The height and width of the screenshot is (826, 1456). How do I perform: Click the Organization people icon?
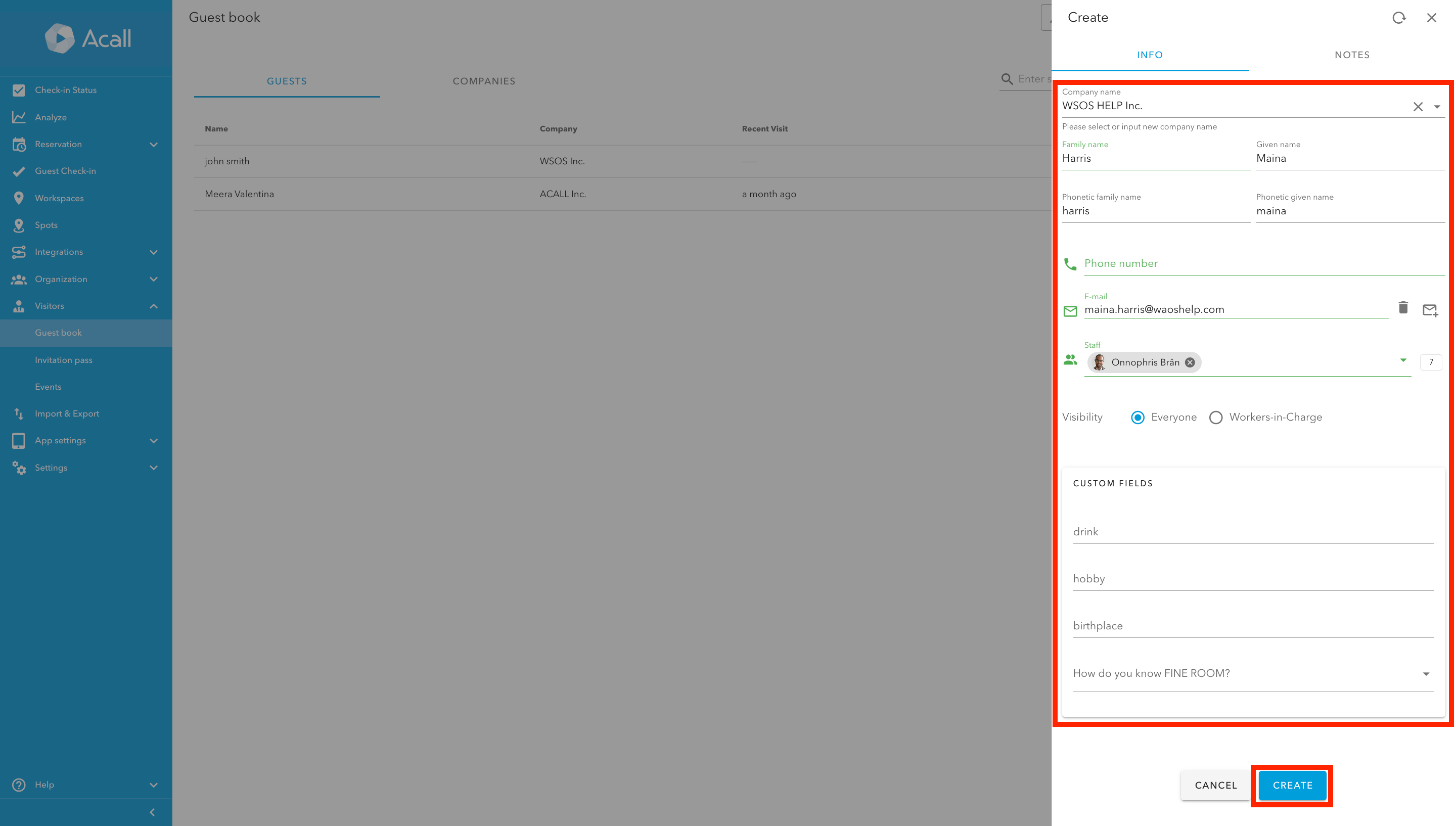pos(19,279)
